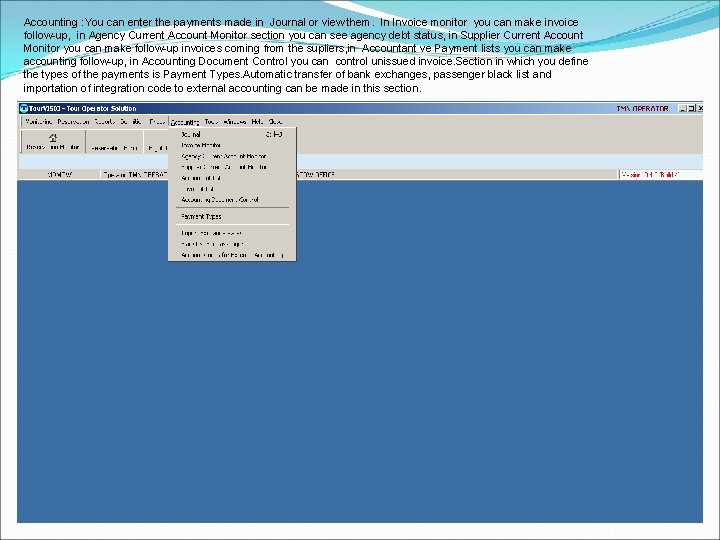This screenshot has height=540, width=720.
Task: Select Payment List menu entry
Action: point(232,189)
